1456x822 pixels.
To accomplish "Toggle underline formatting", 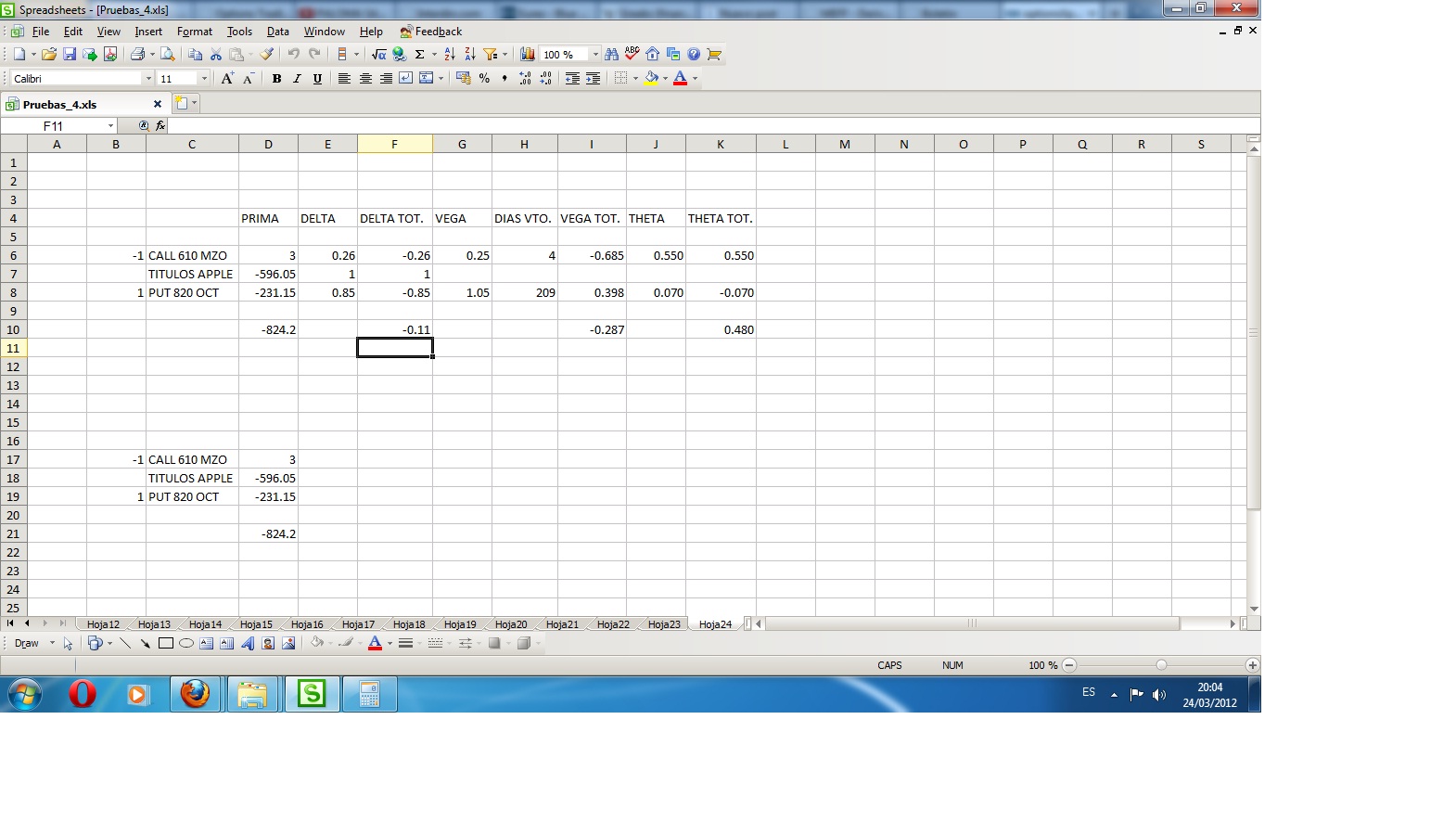I will [x=317, y=79].
